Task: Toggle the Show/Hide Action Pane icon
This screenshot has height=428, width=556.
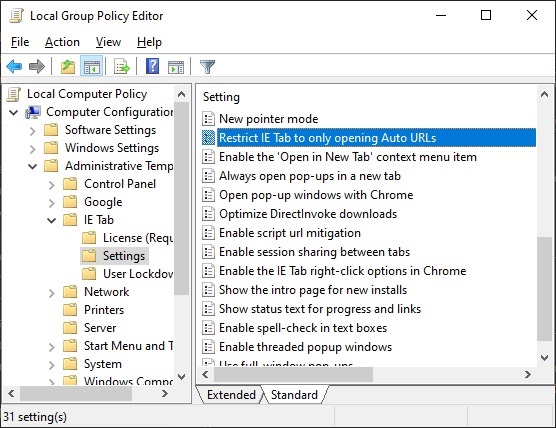Action: 176,66
